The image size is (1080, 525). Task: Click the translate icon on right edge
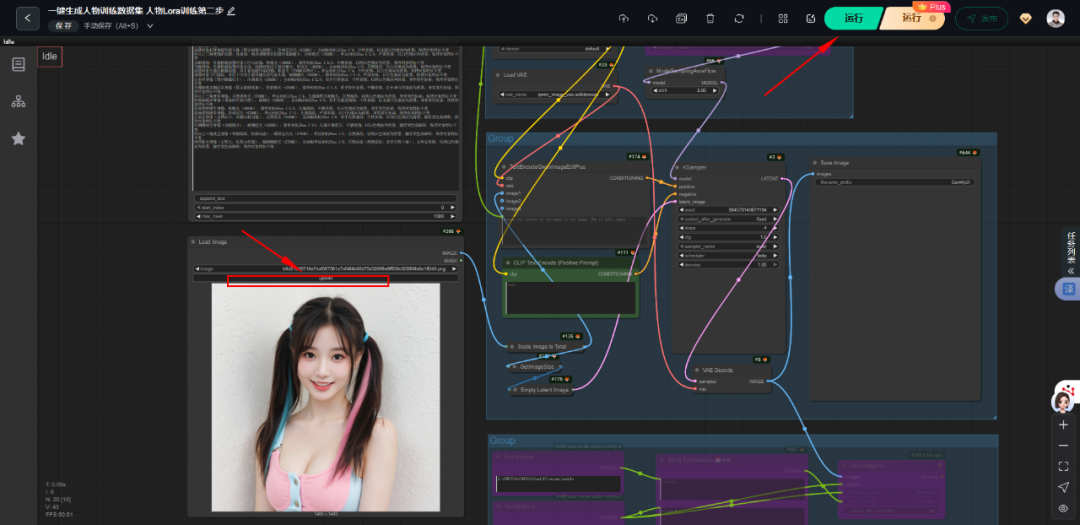click(x=1067, y=289)
